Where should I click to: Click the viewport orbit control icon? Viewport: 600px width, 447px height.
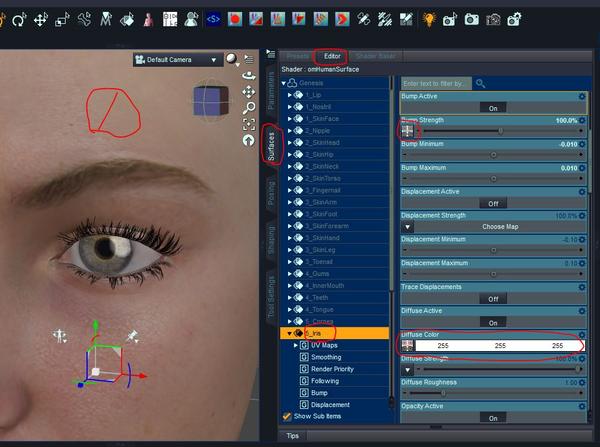tap(249, 76)
